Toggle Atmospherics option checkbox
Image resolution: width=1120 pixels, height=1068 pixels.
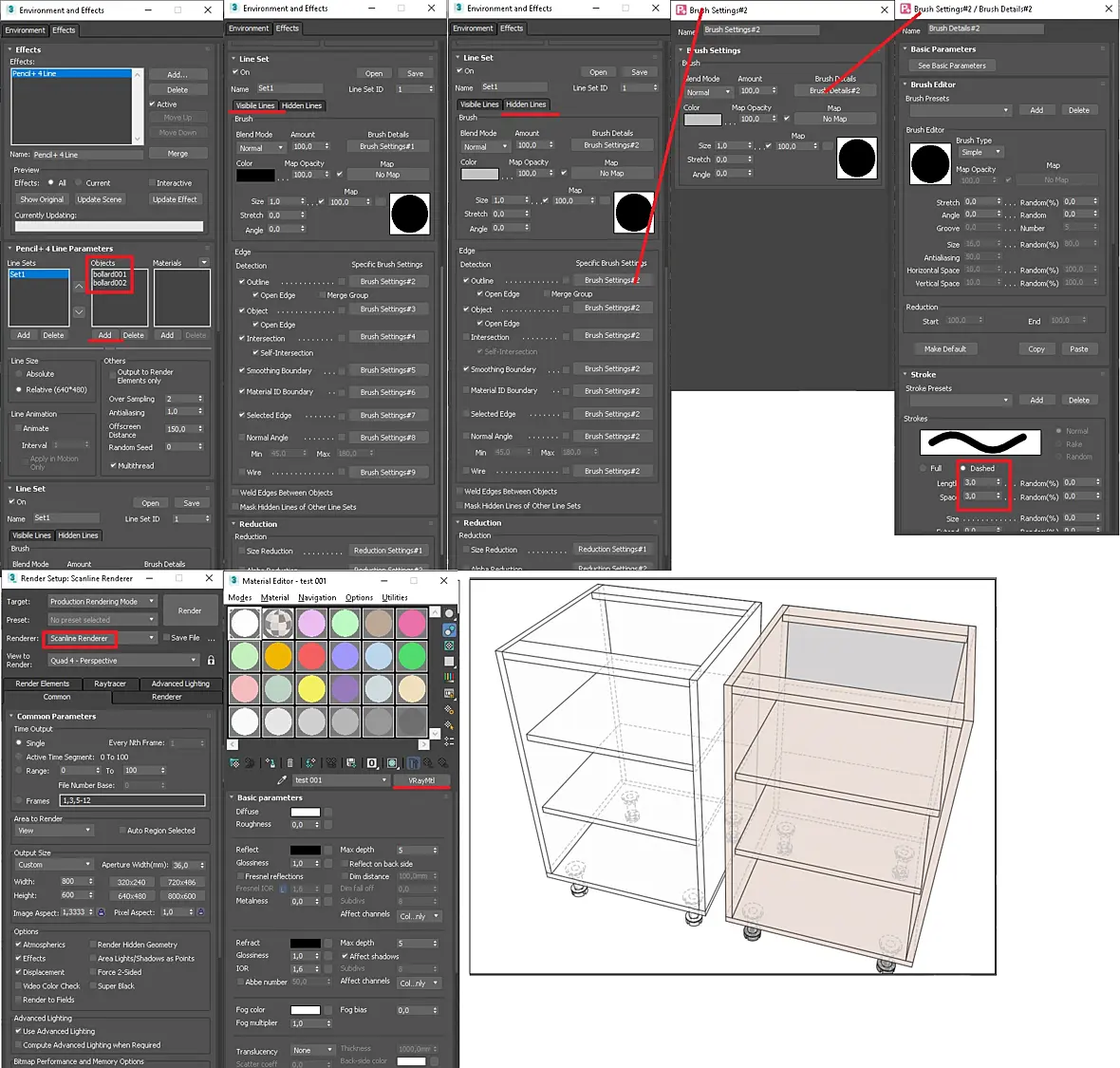[x=19, y=945]
